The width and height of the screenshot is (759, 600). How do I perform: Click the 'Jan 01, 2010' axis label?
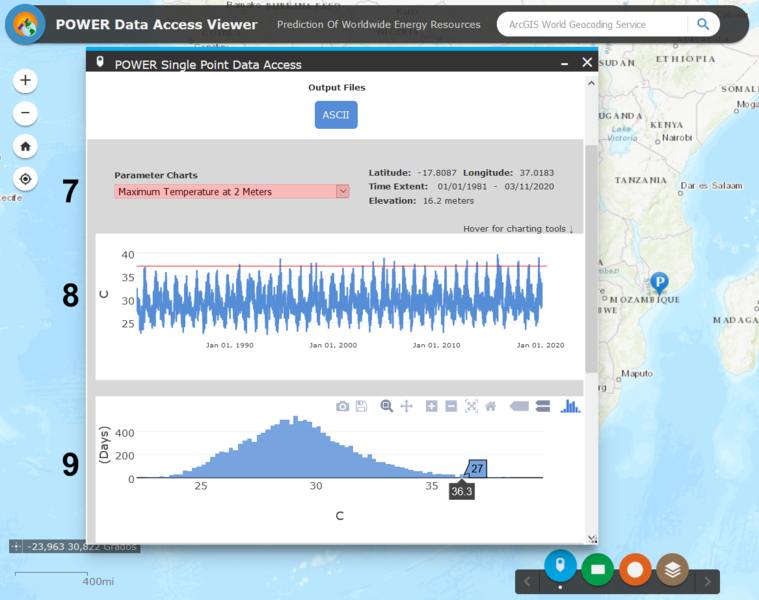point(436,345)
